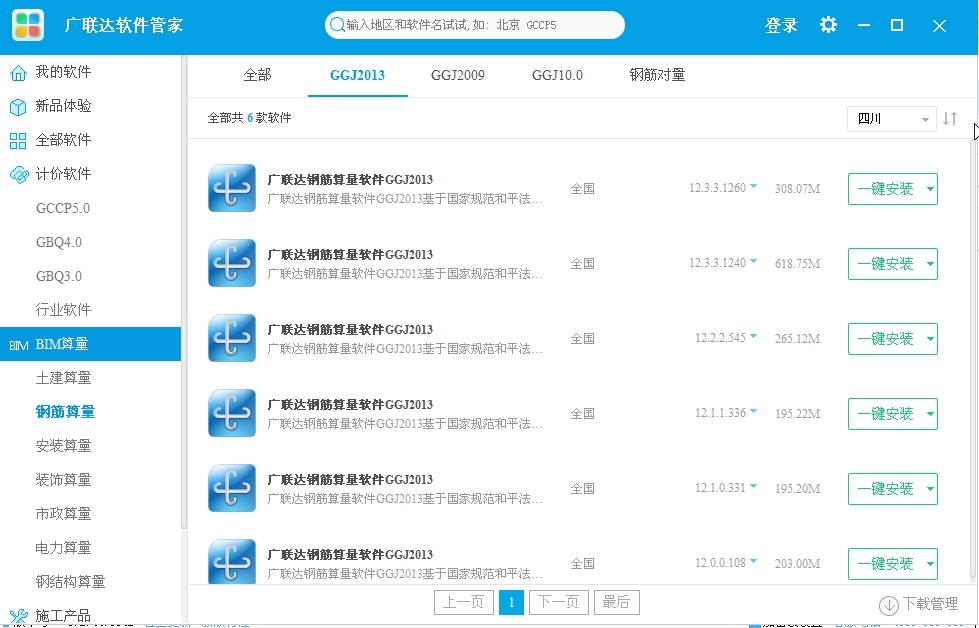Click the 广联达软件管家 app logo
The height and width of the screenshot is (628, 979).
click(x=27, y=26)
